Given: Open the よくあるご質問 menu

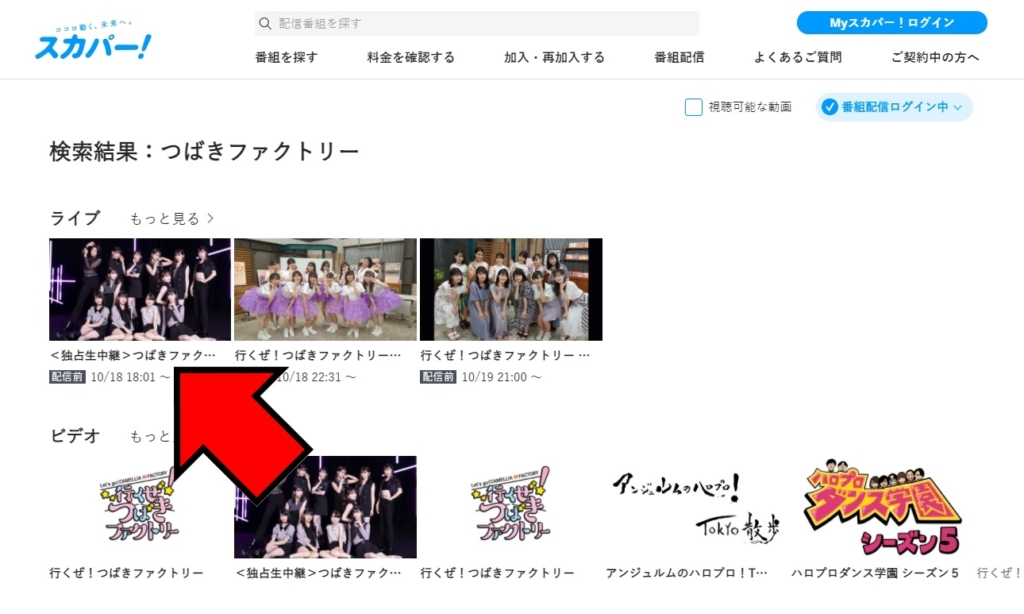Looking at the screenshot, I should tap(797, 57).
